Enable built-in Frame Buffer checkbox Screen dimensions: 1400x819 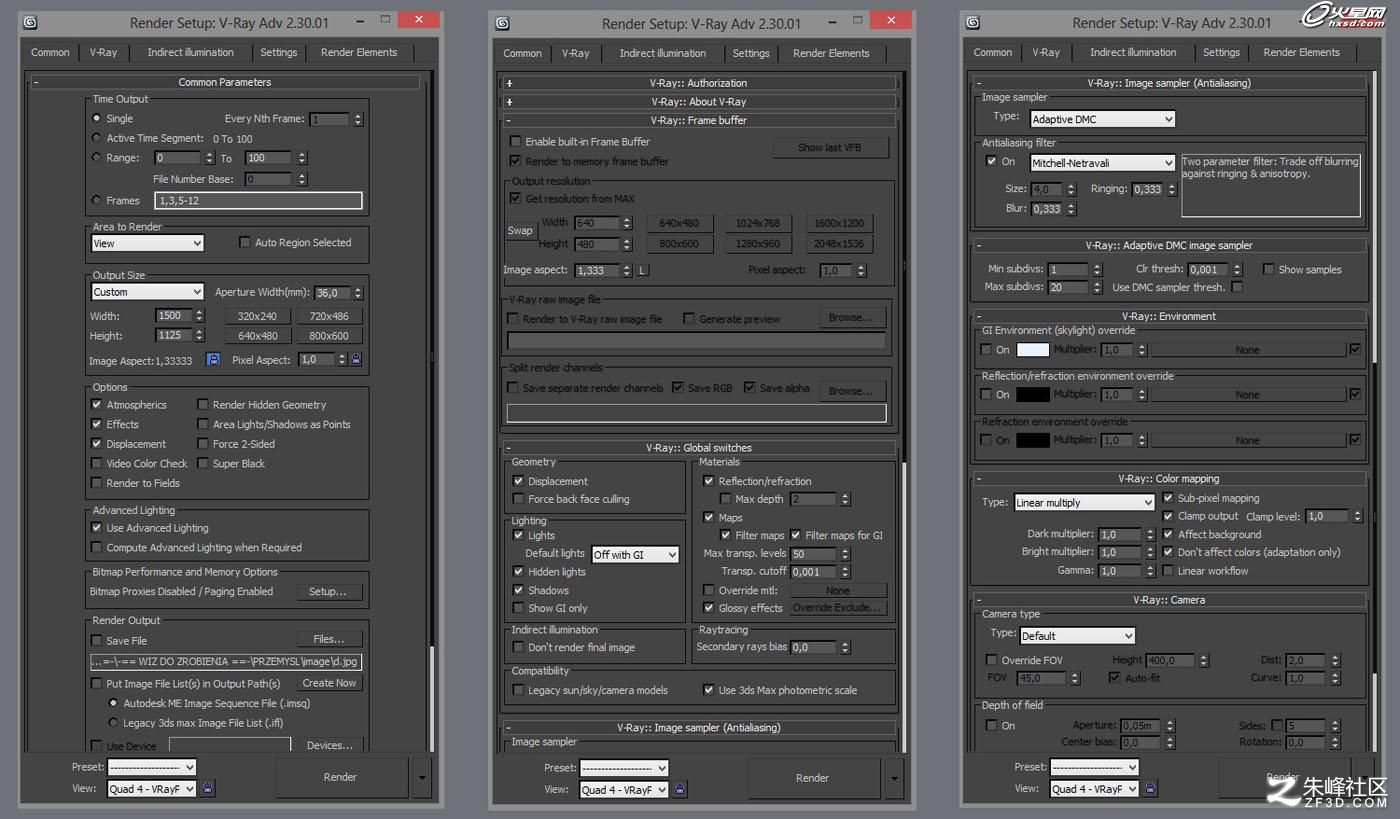(x=516, y=142)
